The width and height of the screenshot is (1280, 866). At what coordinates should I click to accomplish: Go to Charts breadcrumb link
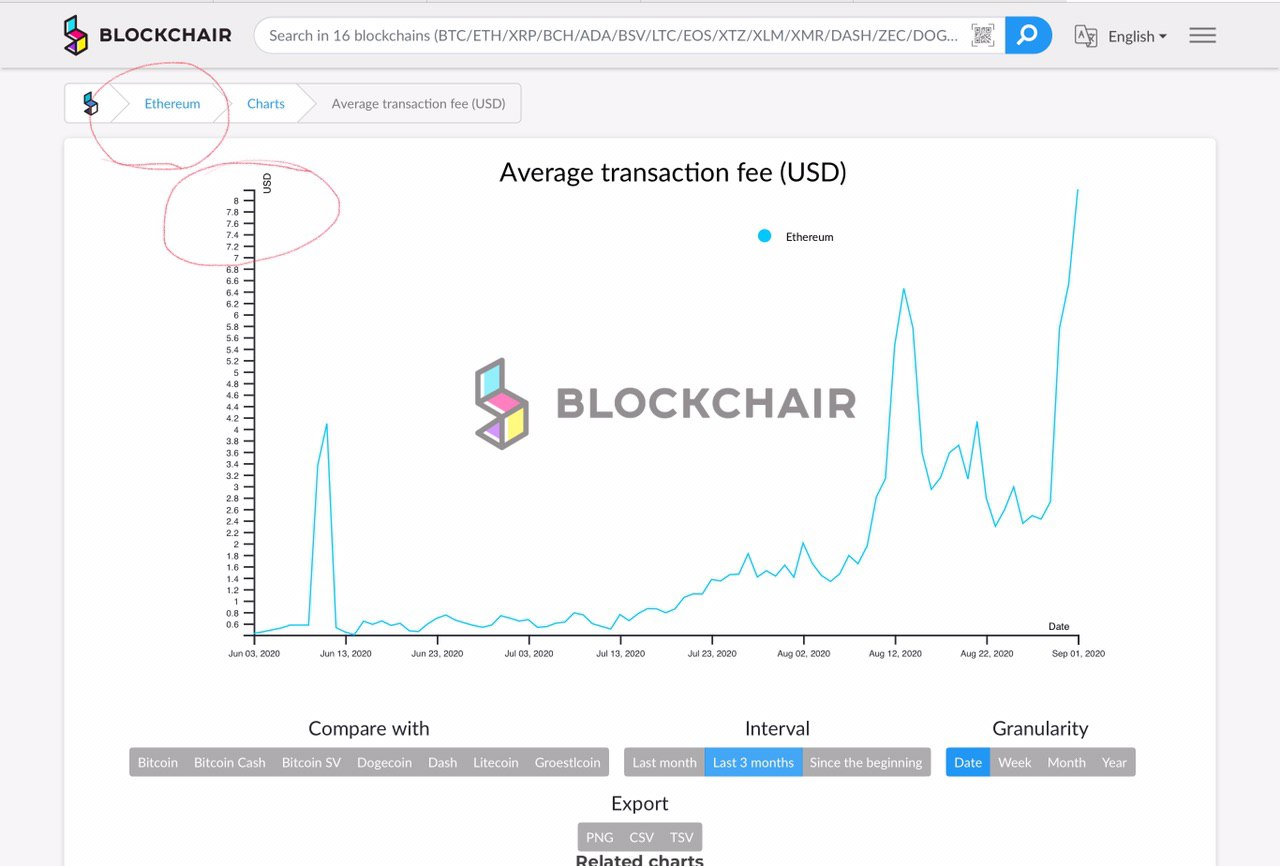click(x=266, y=103)
